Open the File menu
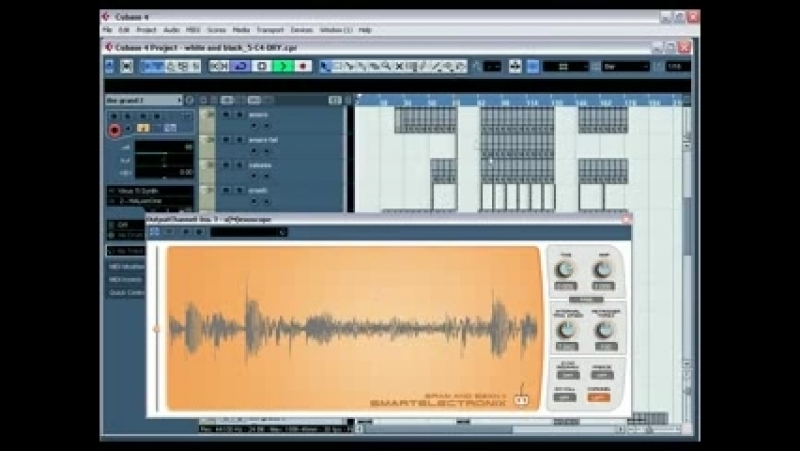Screen dimensions: 800x451 [x=107, y=30]
